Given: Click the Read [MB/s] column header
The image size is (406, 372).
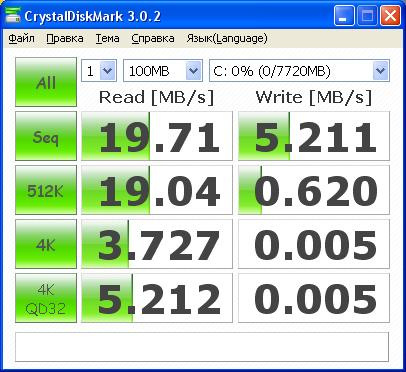Looking at the screenshot, I should click(156, 98).
